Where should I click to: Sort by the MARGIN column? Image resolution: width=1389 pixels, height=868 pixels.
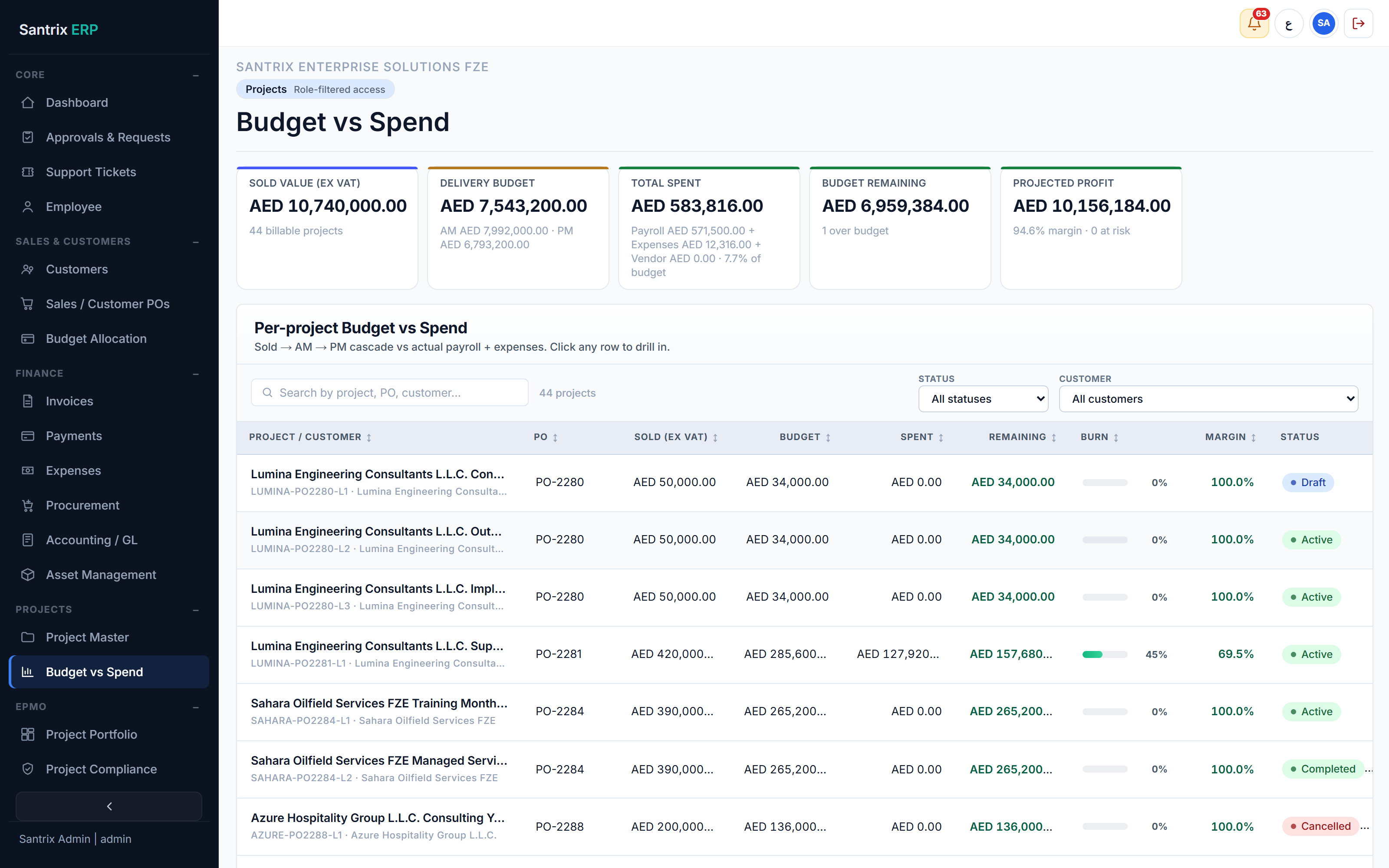[x=1231, y=437]
